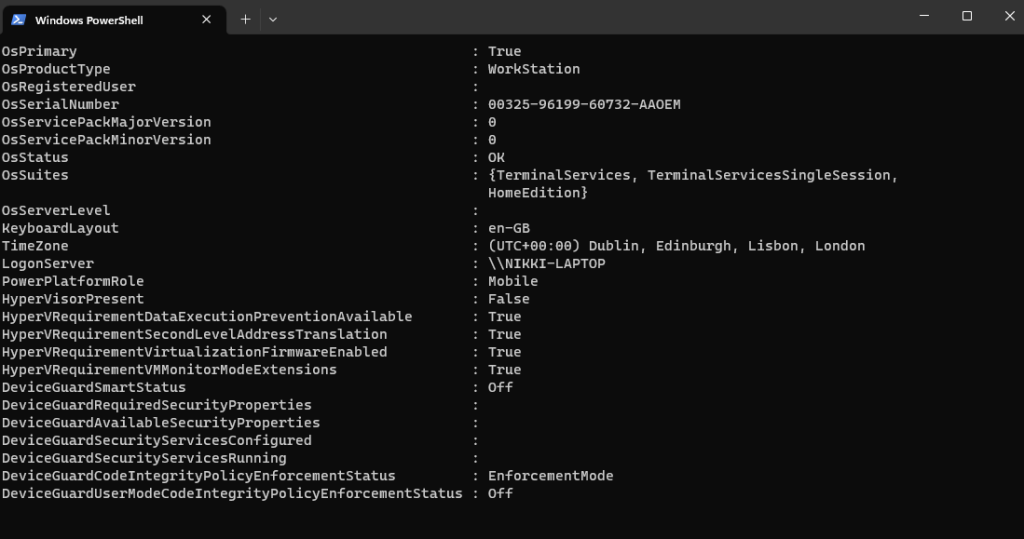Click the WorkStation value
The image size is (1024, 539).
534,69
